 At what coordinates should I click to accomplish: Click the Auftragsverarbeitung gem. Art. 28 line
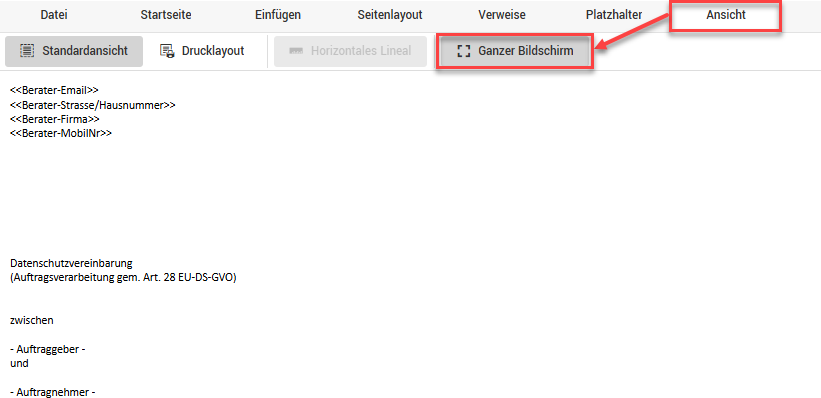123,277
